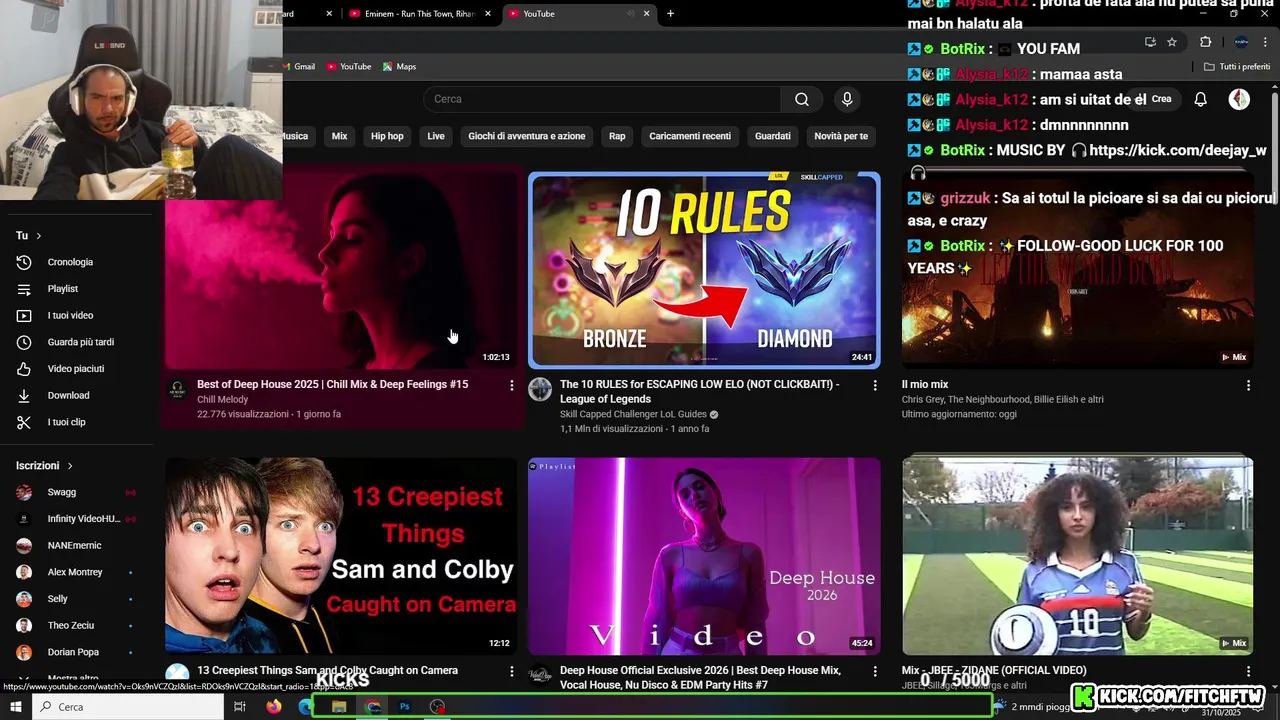1280x720 pixels.
Task: Open Cronologia in the sidebar
Action: pos(70,262)
